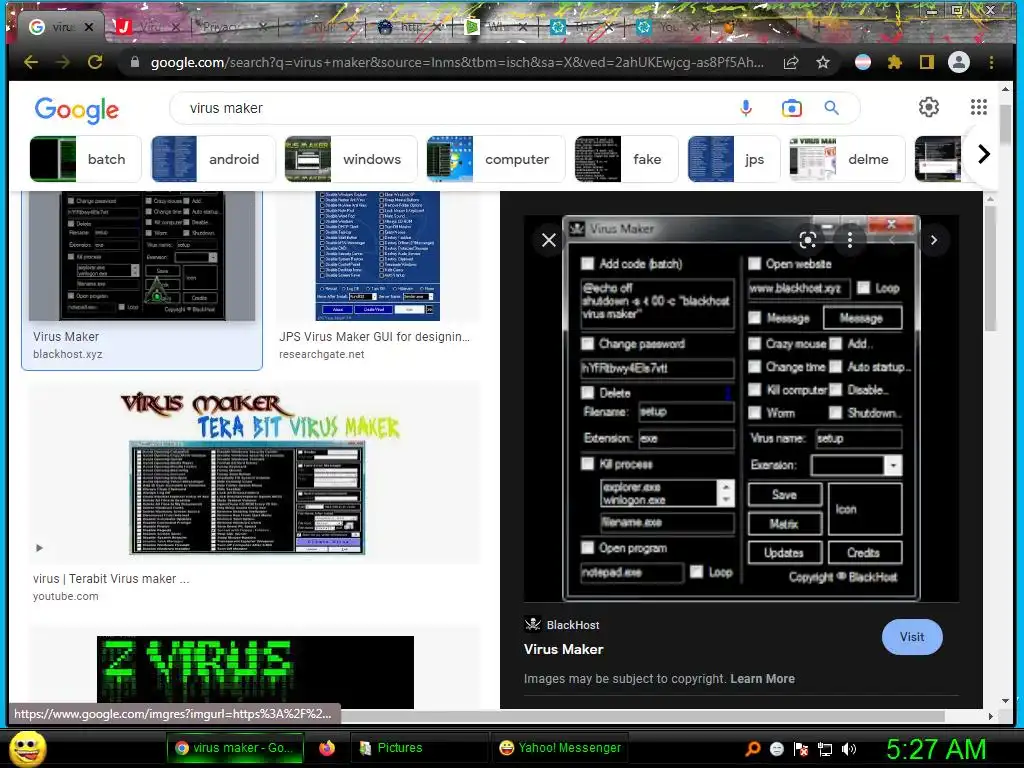Screen dimensions: 1024x768
Task: Open the 'Virus Maker' title link in preview
Action: pos(563,649)
